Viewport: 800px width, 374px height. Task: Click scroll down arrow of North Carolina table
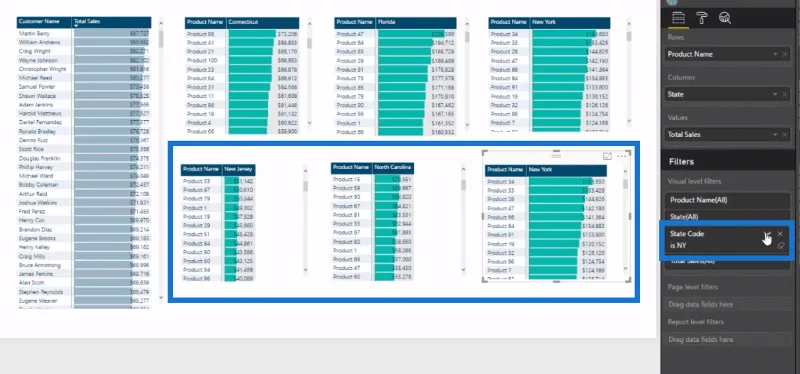(463, 269)
